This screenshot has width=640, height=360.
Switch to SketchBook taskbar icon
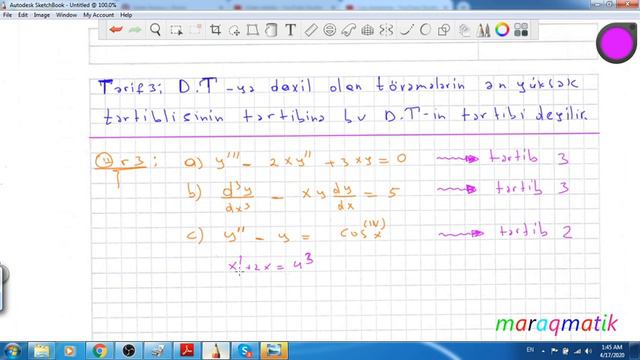pyautogui.click(x=216, y=351)
